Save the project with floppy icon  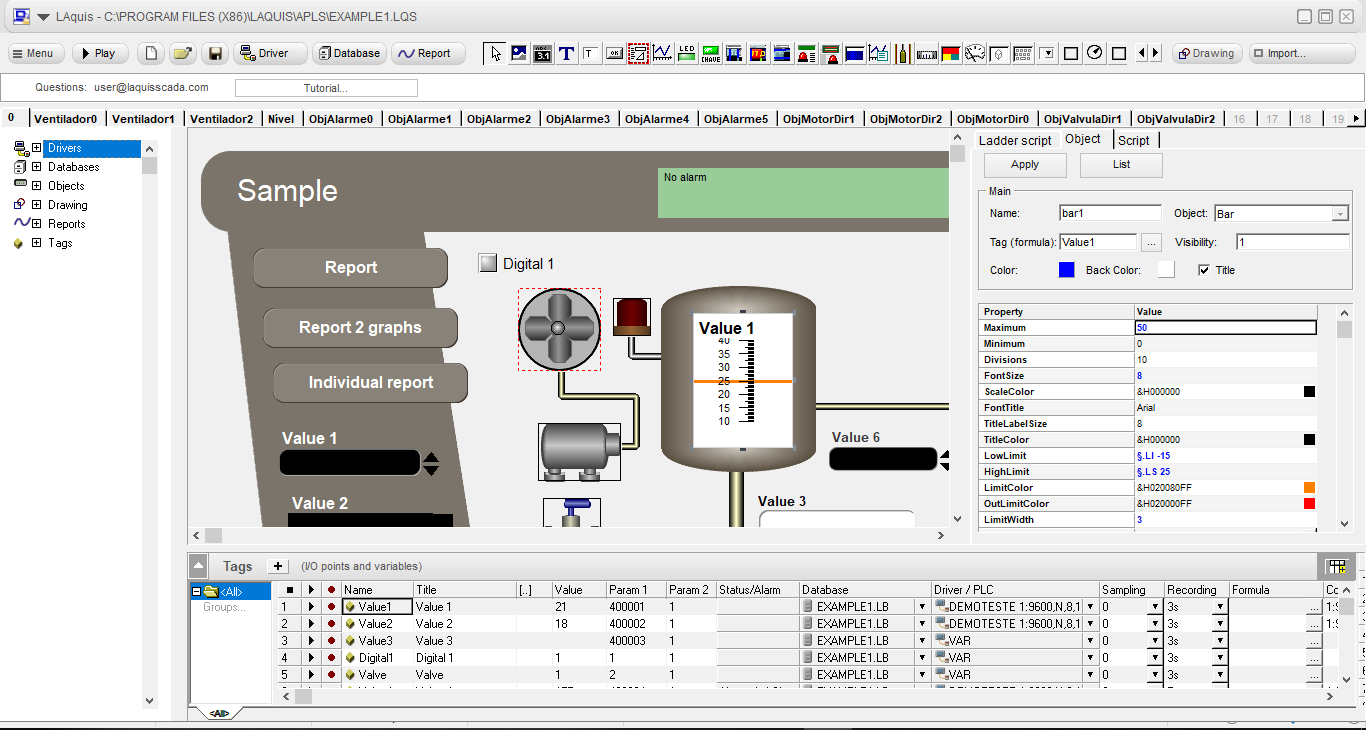pyautogui.click(x=214, y=53)
